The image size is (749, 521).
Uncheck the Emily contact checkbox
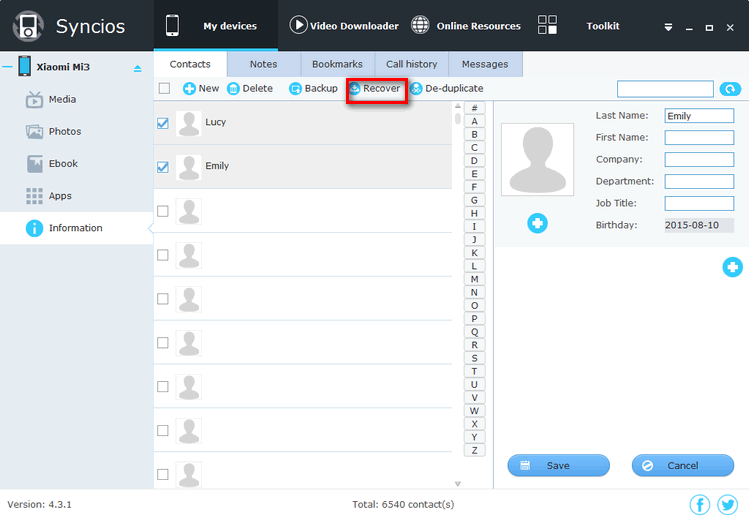[x=163, y=167]
